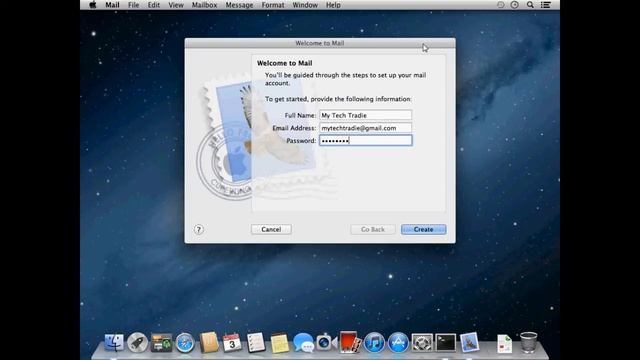Open the Help menu
640x360 pixels.
coord(333,5)
